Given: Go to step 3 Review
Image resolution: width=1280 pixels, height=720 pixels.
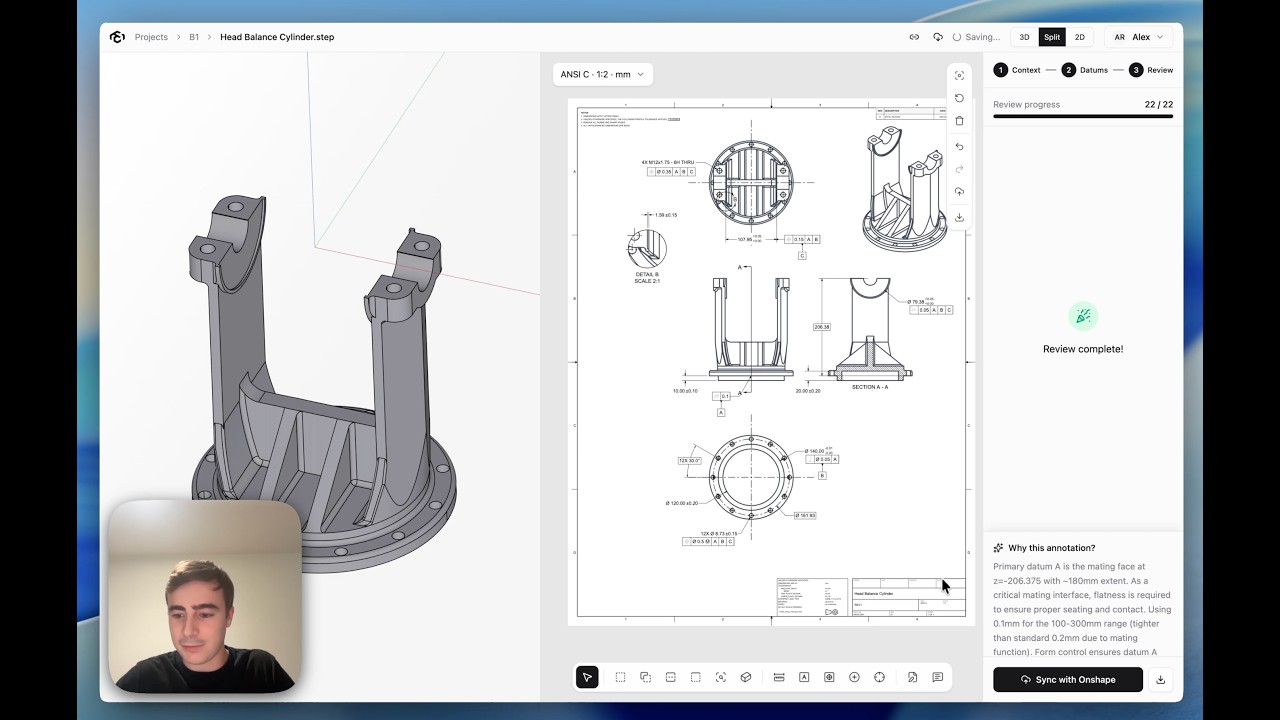Looking at the screenshot, I should click(1151, 70).
